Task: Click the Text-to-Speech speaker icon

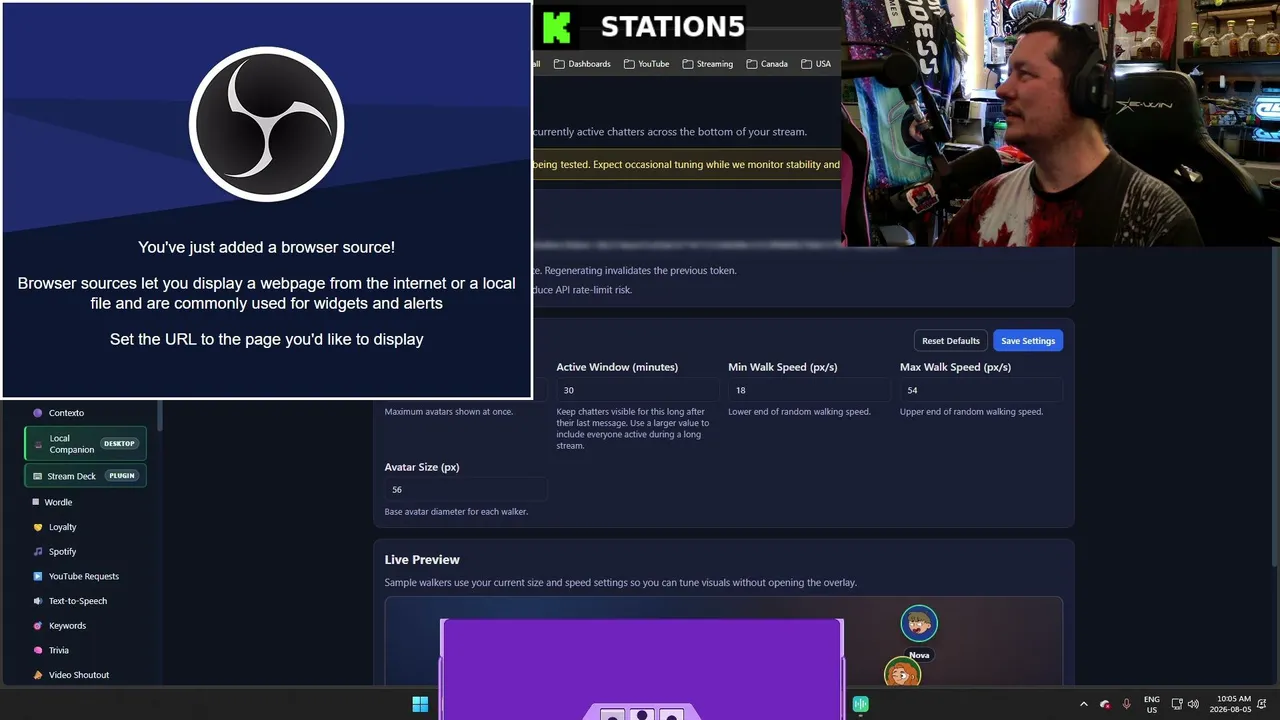Action: pos(37,601)
